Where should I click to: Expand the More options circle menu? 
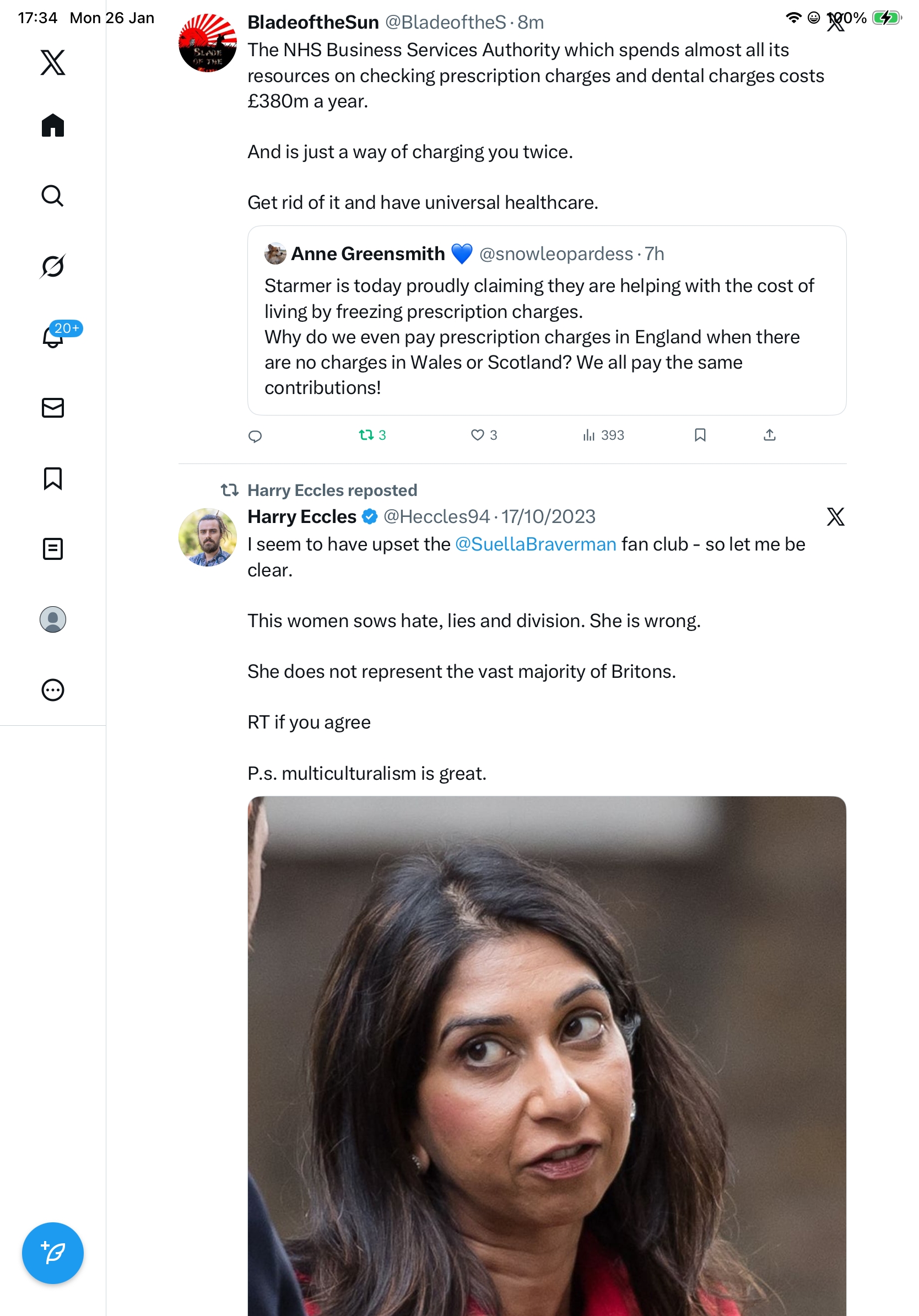click(x=53, y=689)
